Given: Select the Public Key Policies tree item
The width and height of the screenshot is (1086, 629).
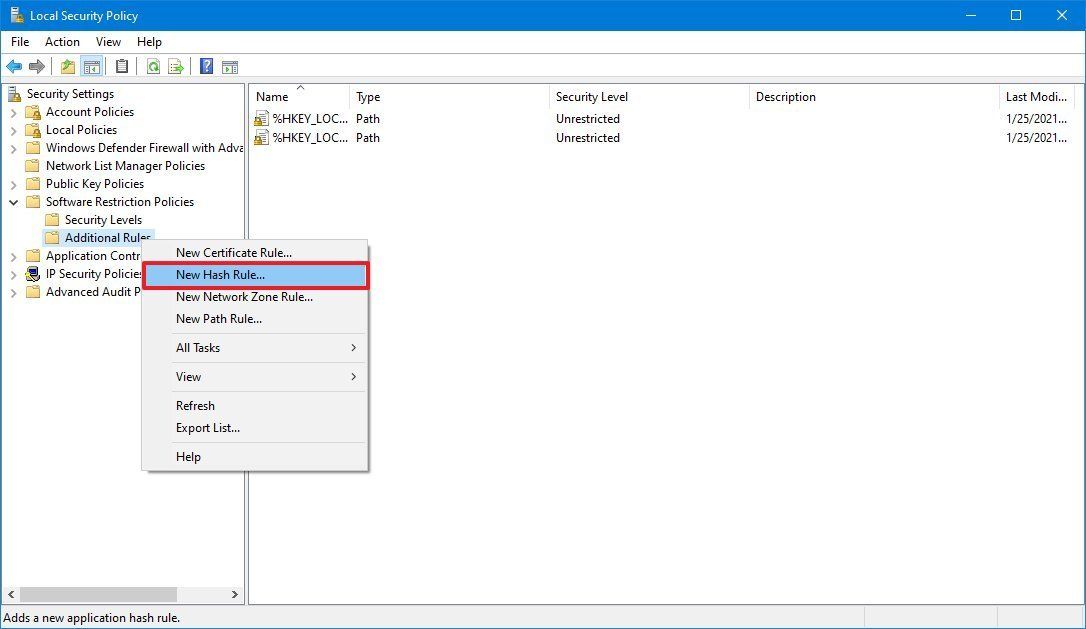Looking at the screenshot, I should [95, 184].
